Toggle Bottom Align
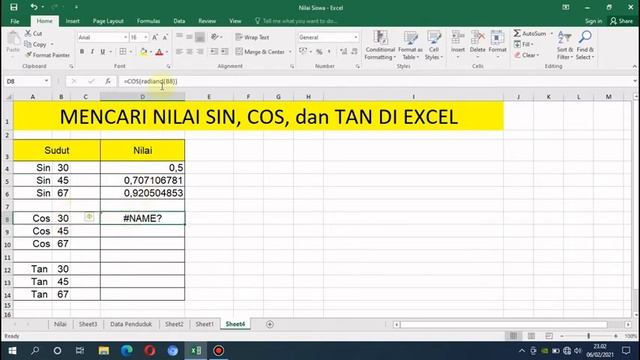The width and height of the screenshot is (640, 360). (x=200, y=37)
